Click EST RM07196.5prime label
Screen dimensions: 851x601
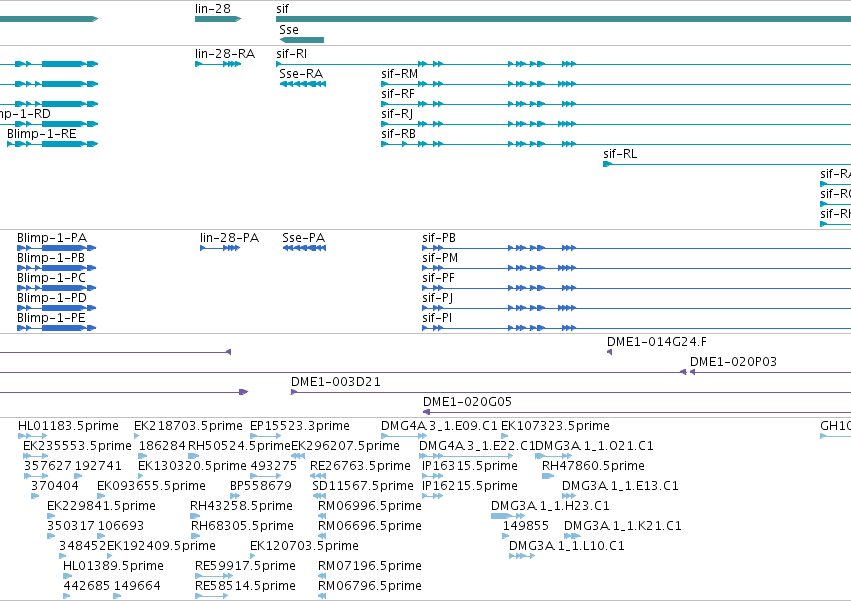point(370,566)
